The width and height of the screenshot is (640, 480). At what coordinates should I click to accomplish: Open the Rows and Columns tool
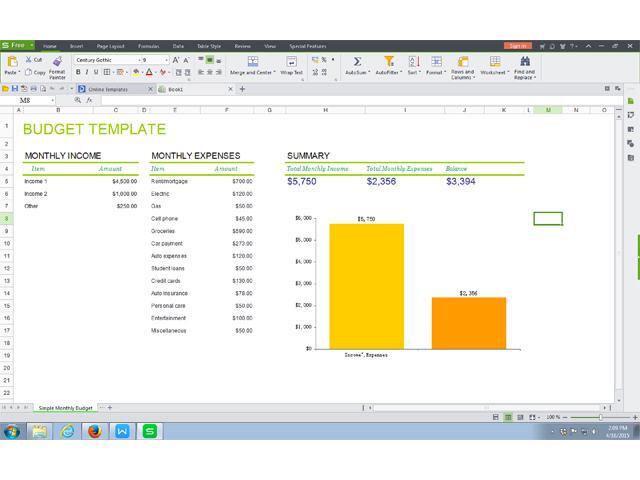[x=463, y=62]
